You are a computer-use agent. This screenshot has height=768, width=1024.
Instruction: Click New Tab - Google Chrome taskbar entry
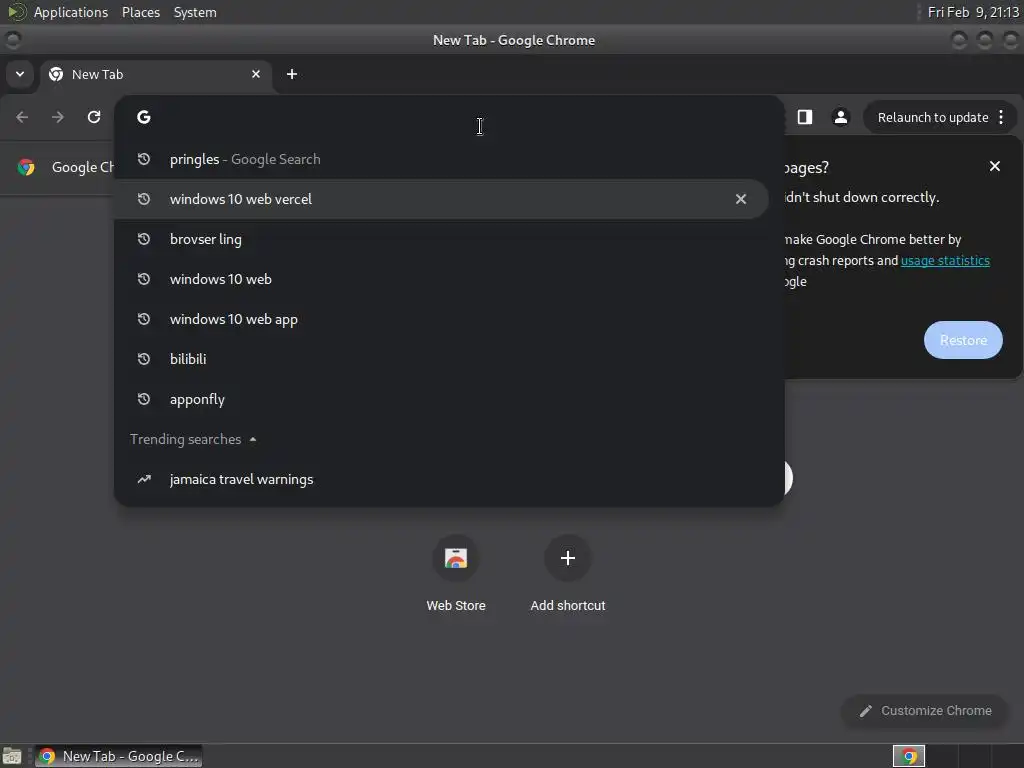118,756
